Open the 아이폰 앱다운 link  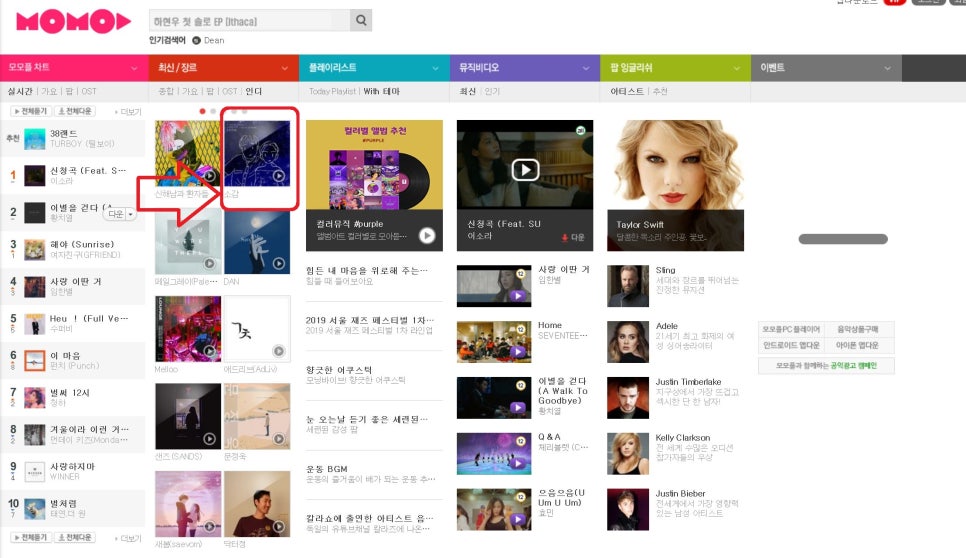[x=858, y=346]
